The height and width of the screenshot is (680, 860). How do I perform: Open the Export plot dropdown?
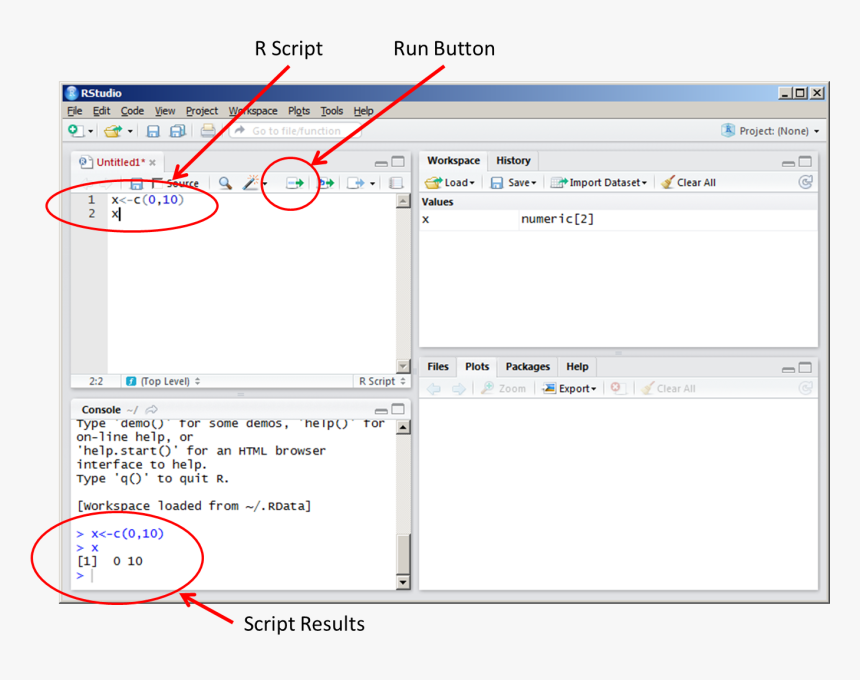click(569, 388)
